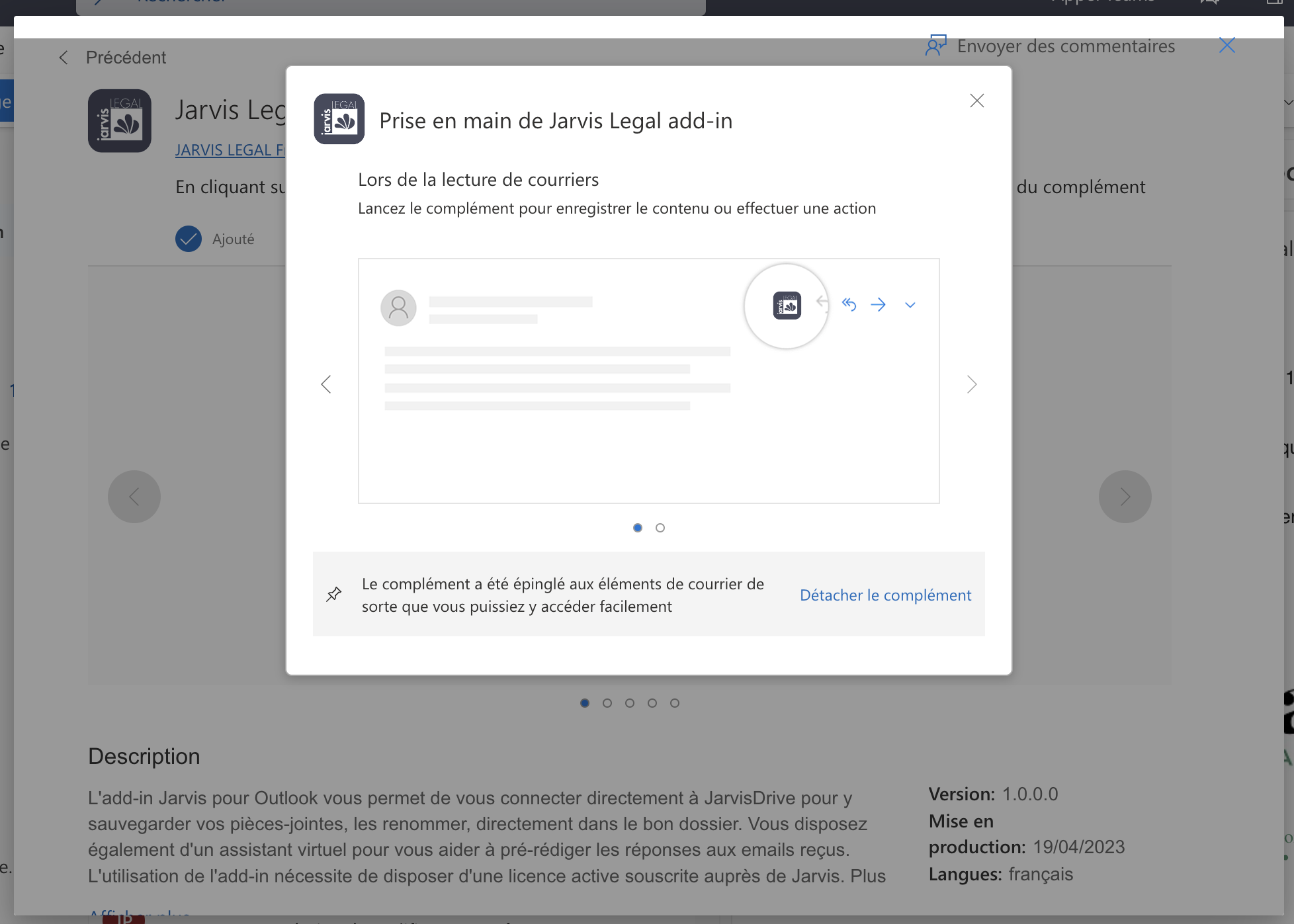Click the large Jarvis Legal app icon

tap(120, 121)
